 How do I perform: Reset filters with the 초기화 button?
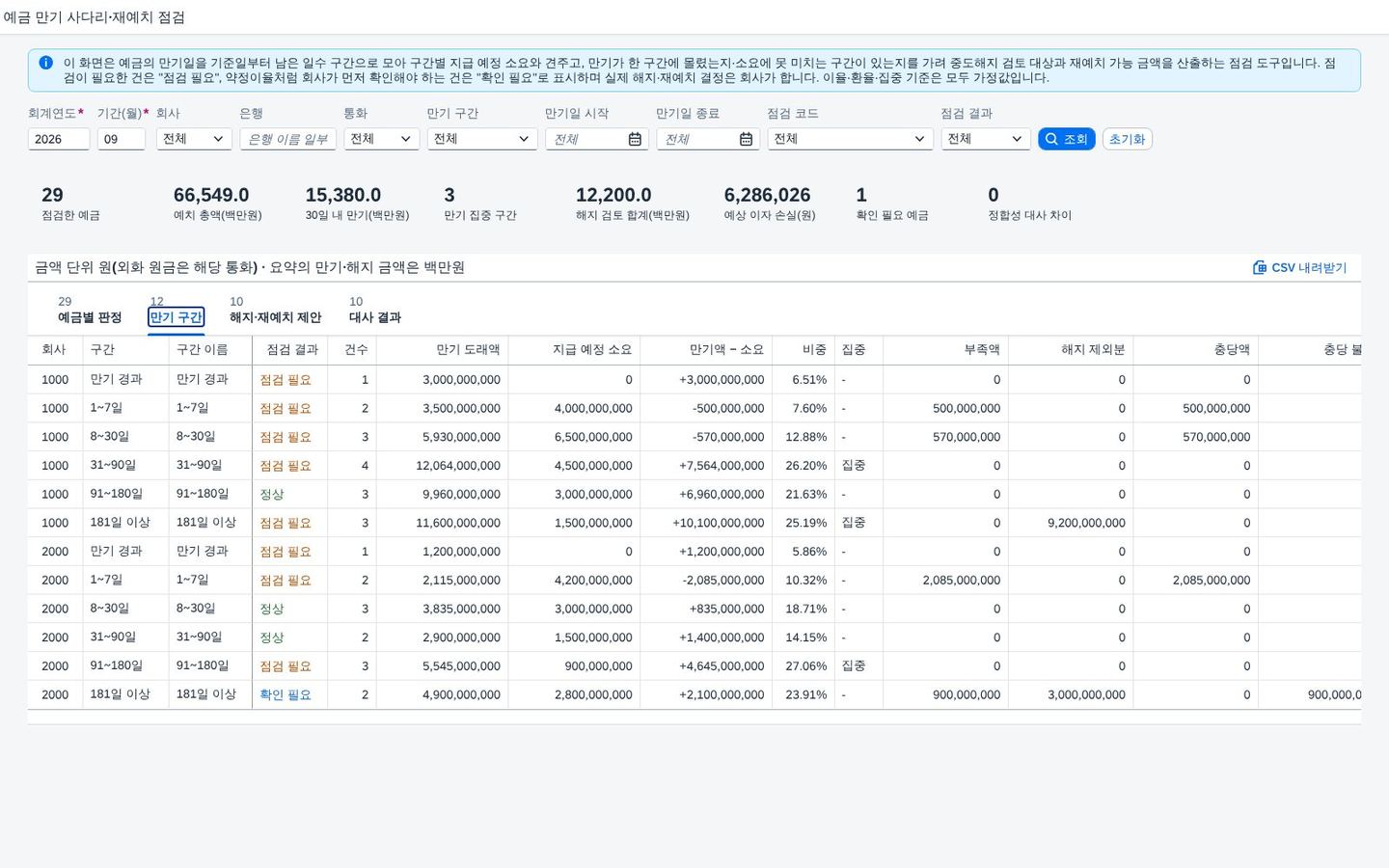click(1127, 139)
